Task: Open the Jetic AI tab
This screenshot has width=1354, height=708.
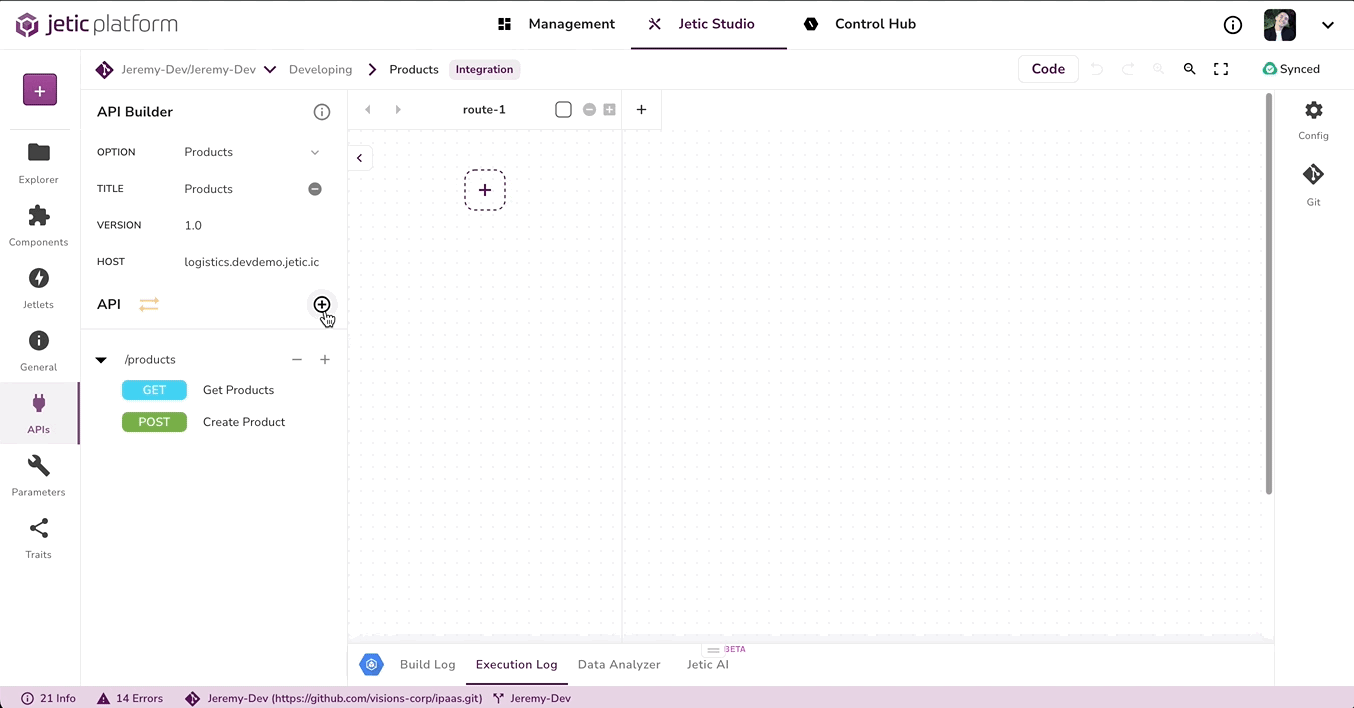Action: coord(708,664)
